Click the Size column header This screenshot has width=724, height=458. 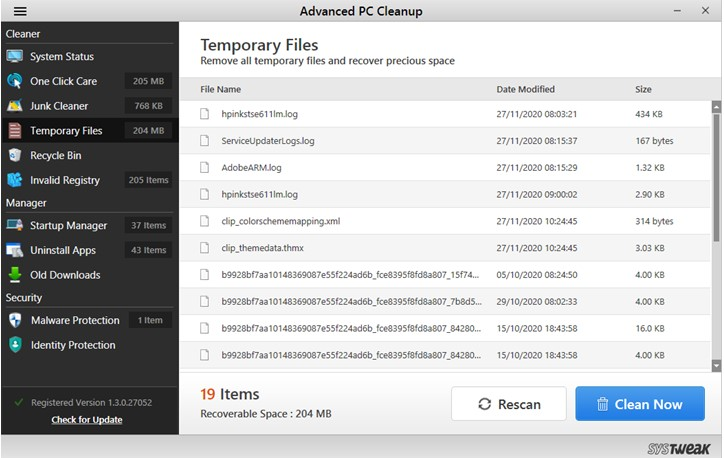(643, 90)
